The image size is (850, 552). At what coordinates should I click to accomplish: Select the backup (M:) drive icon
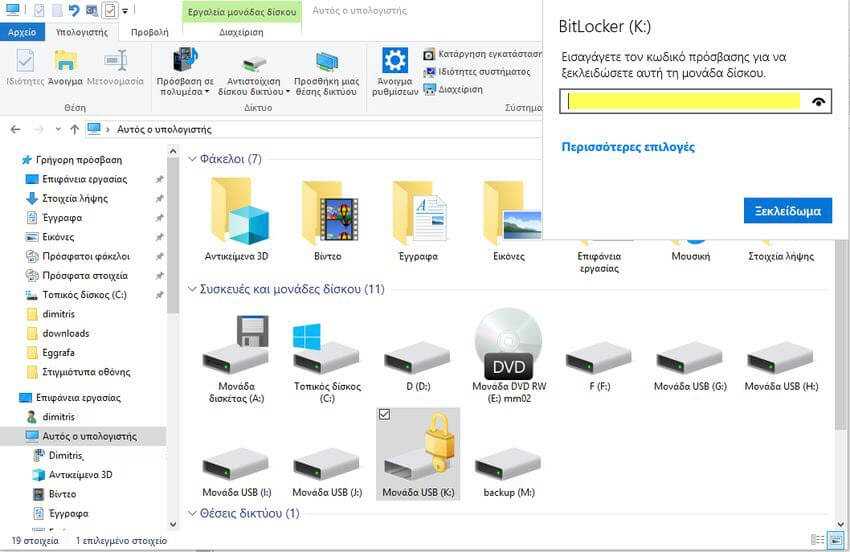[508, 463]
